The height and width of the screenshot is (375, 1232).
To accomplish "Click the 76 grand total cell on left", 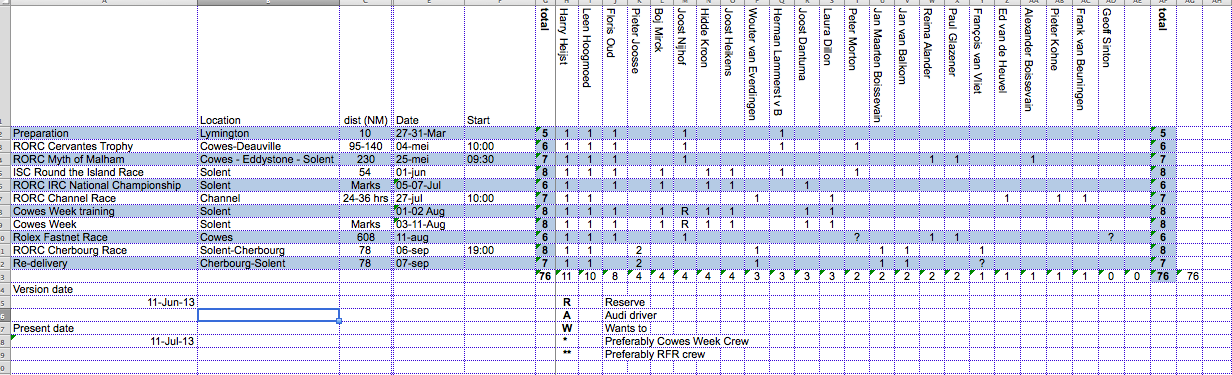I will pyautogui.click(x=545, y=276).
